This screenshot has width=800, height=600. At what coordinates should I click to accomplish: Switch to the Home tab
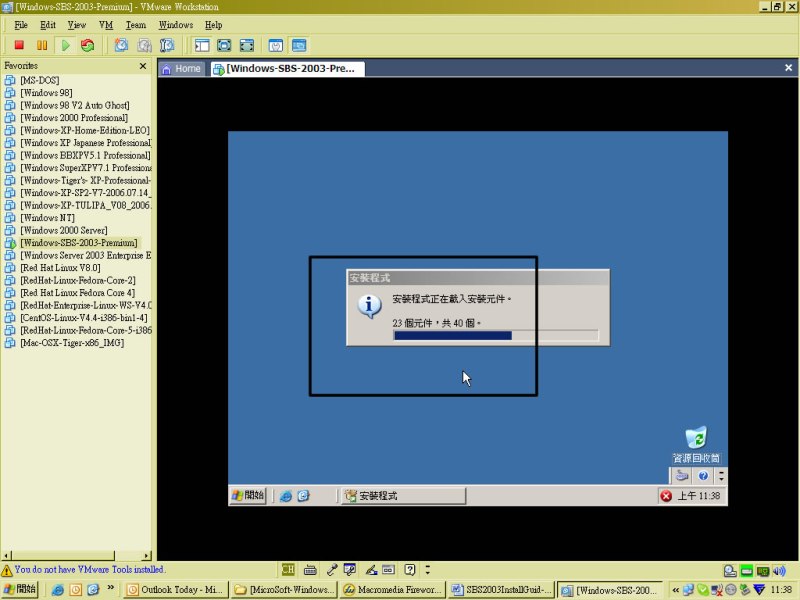tap(182, 69)
